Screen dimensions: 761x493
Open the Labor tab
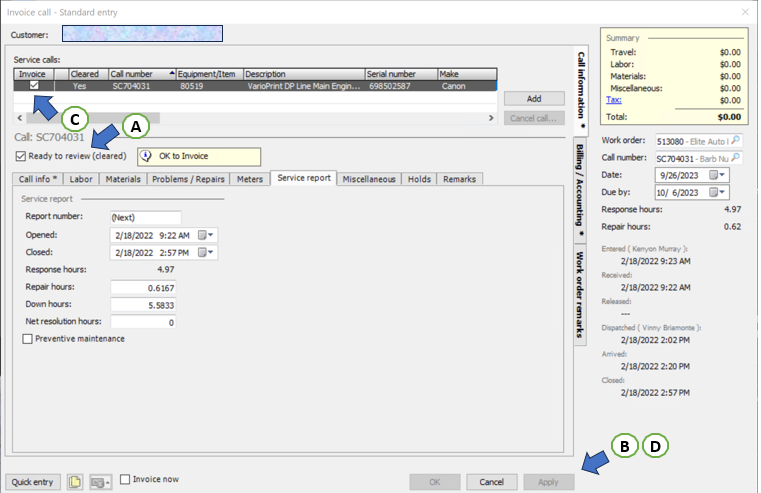point(81,179)
